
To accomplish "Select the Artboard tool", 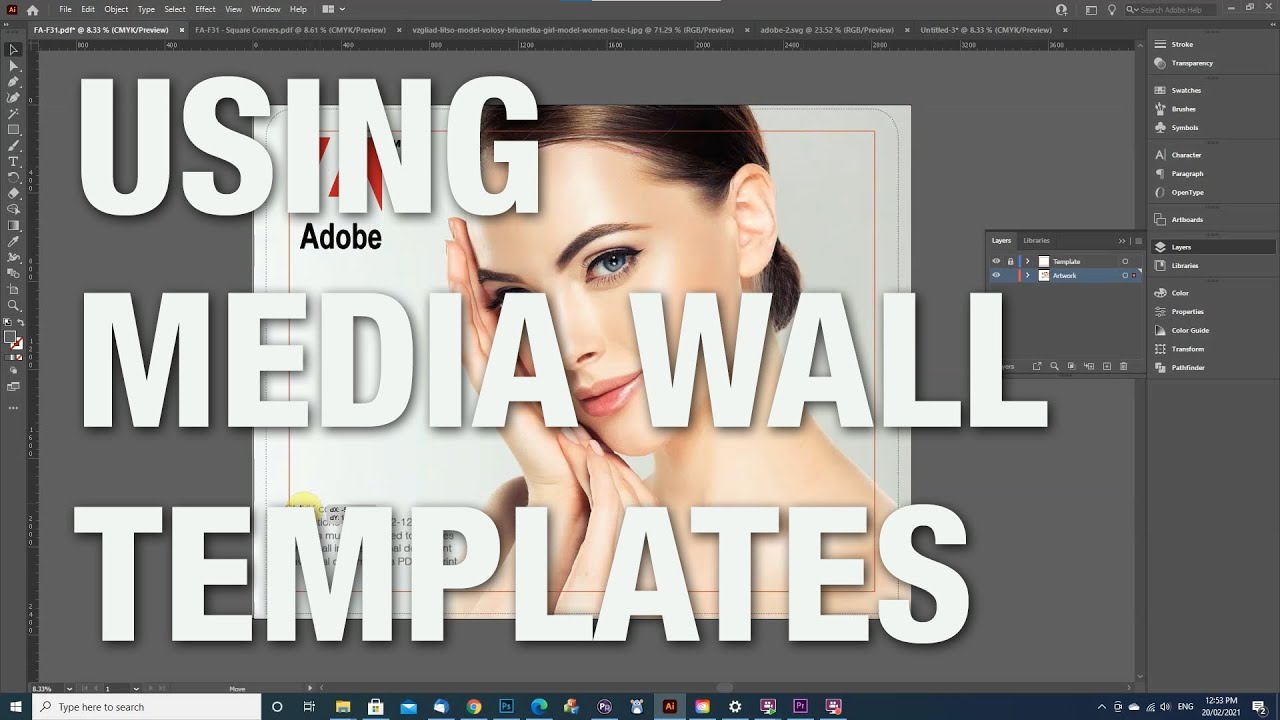I will [x=13, y=289].
